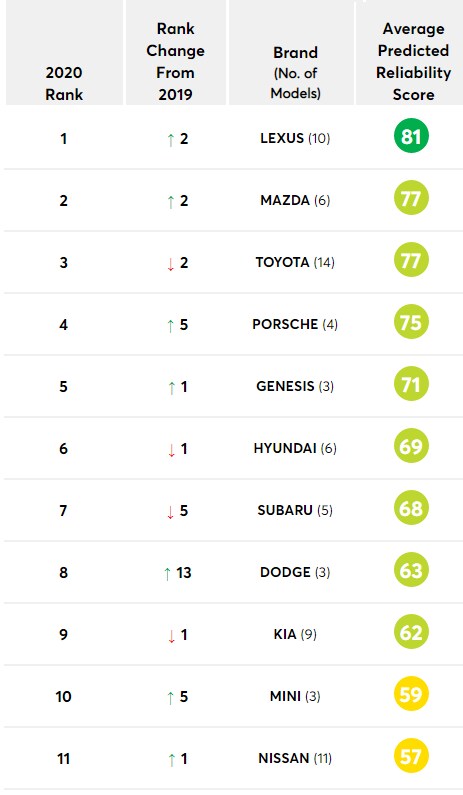
Task: Open the GENESIS brand entry
Action: (x=295, y=386)
